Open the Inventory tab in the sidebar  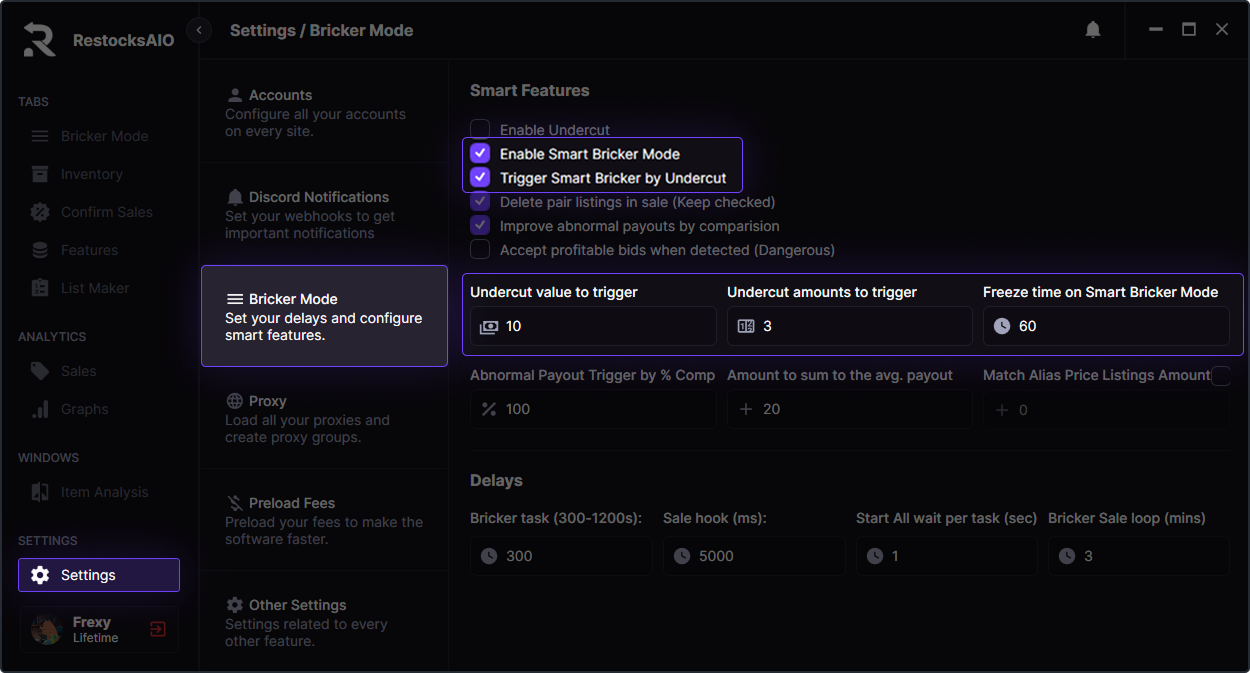[91, 174]
